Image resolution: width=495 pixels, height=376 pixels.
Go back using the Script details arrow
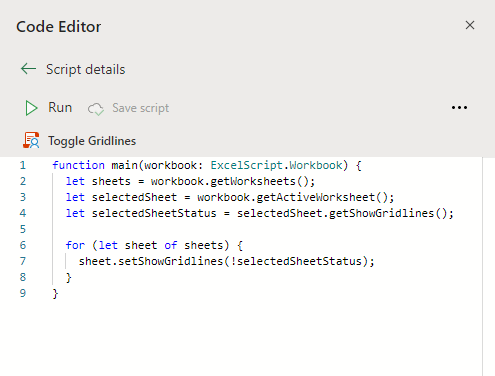[28, 69]
